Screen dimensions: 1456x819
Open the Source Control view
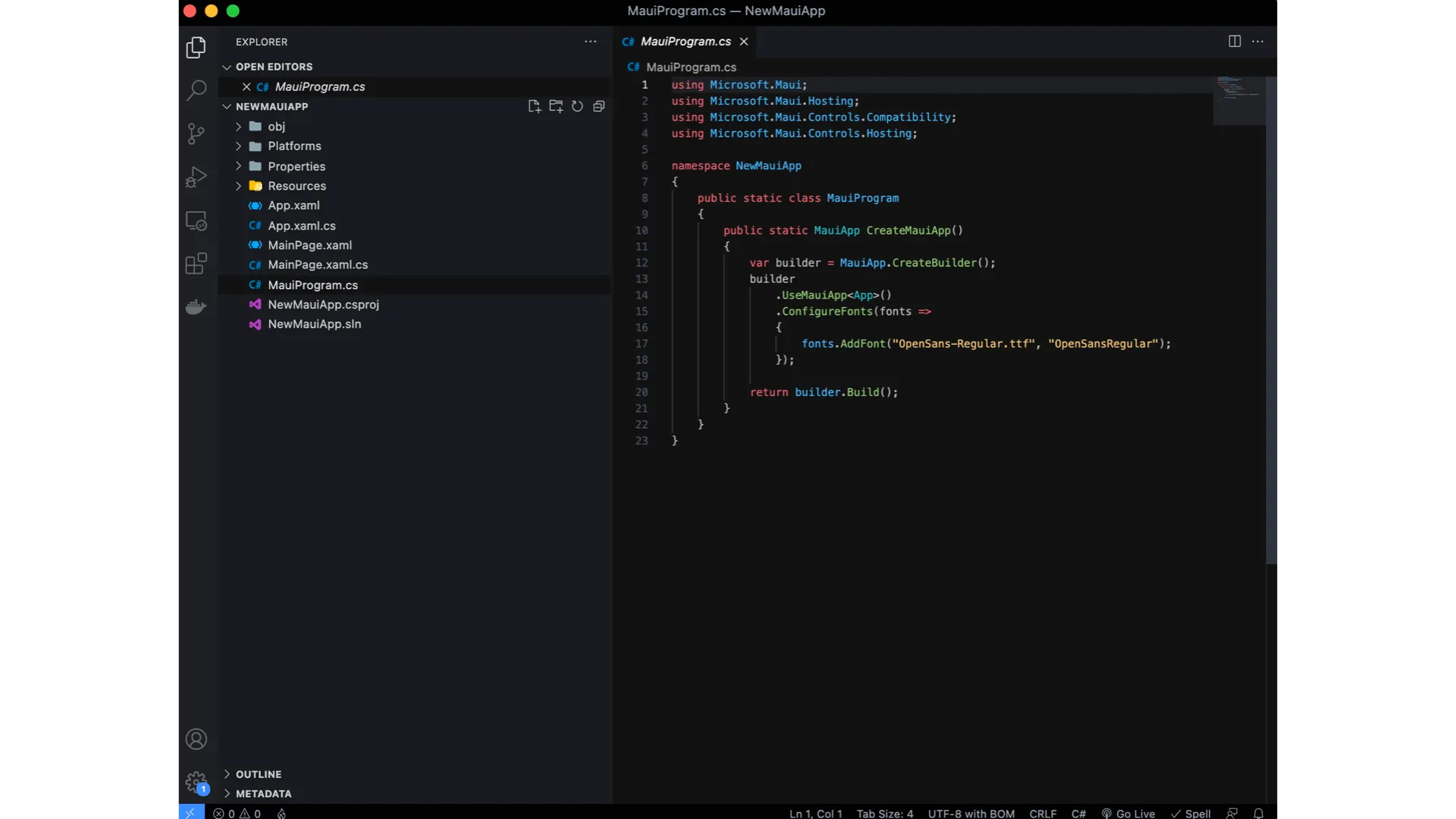pos(196,133)
